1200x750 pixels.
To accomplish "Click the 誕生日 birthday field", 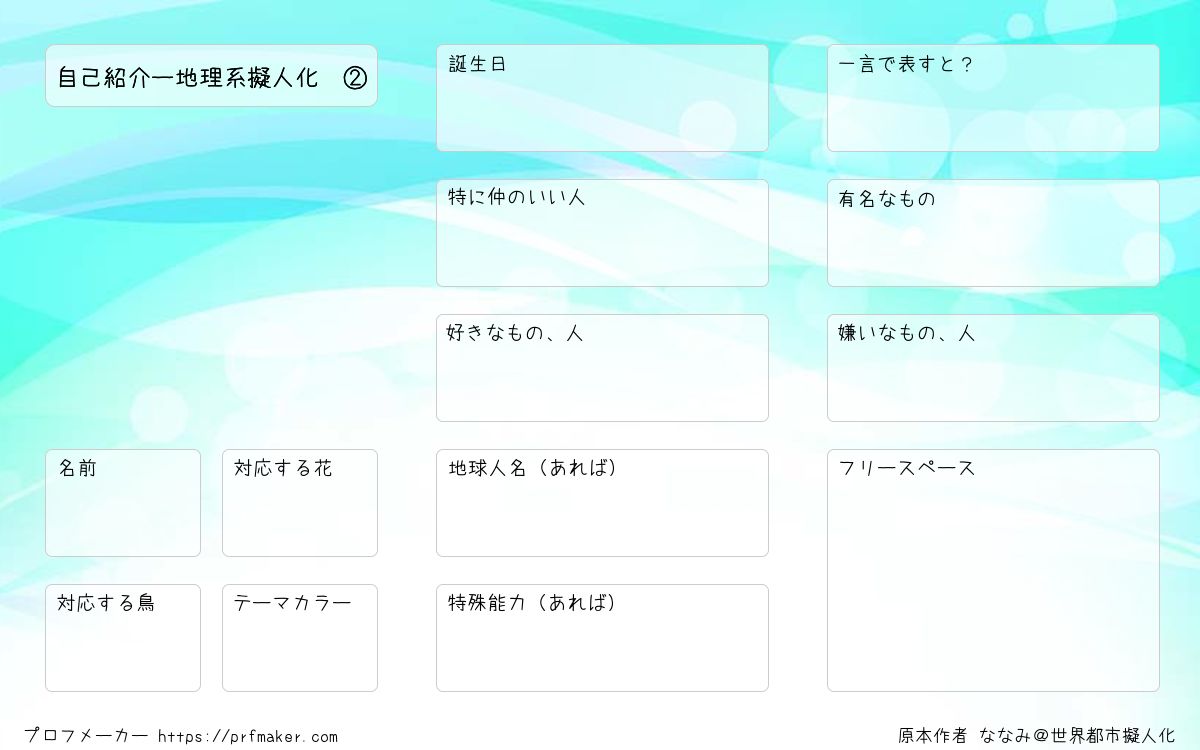I will point(602,99).
